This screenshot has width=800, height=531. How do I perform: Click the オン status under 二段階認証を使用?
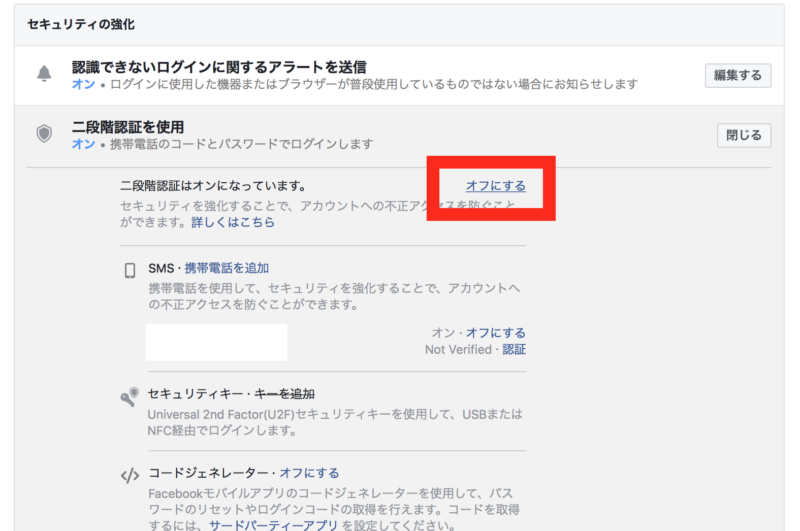point(83,144)
